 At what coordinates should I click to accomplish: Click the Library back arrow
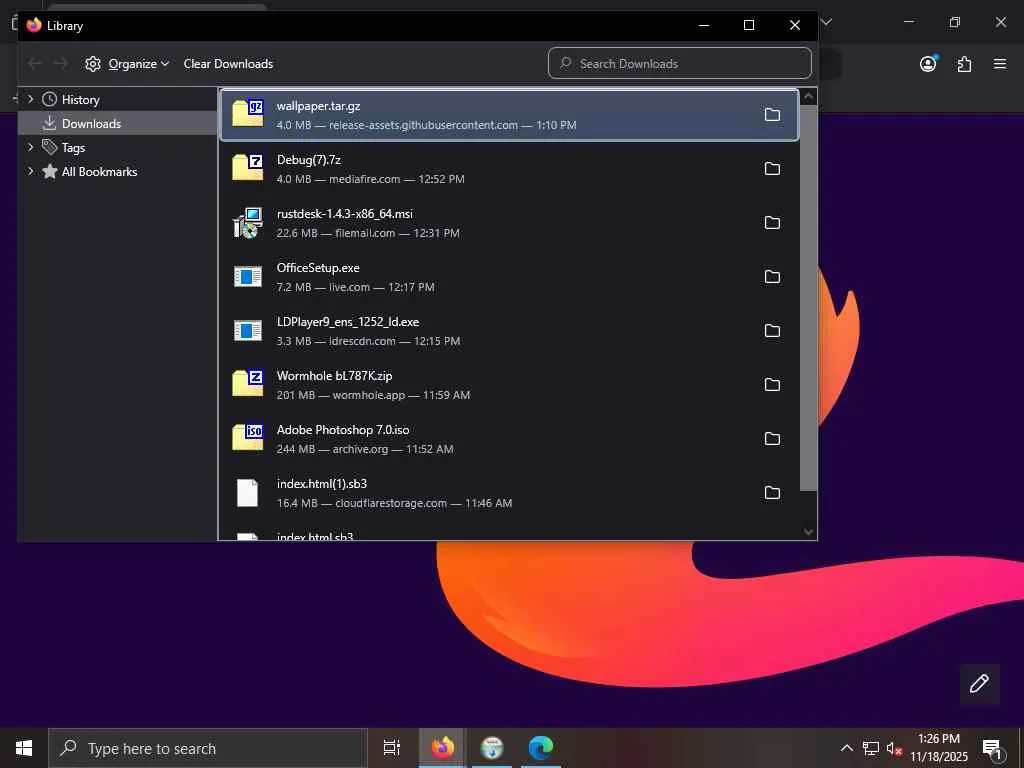point(35,63)
